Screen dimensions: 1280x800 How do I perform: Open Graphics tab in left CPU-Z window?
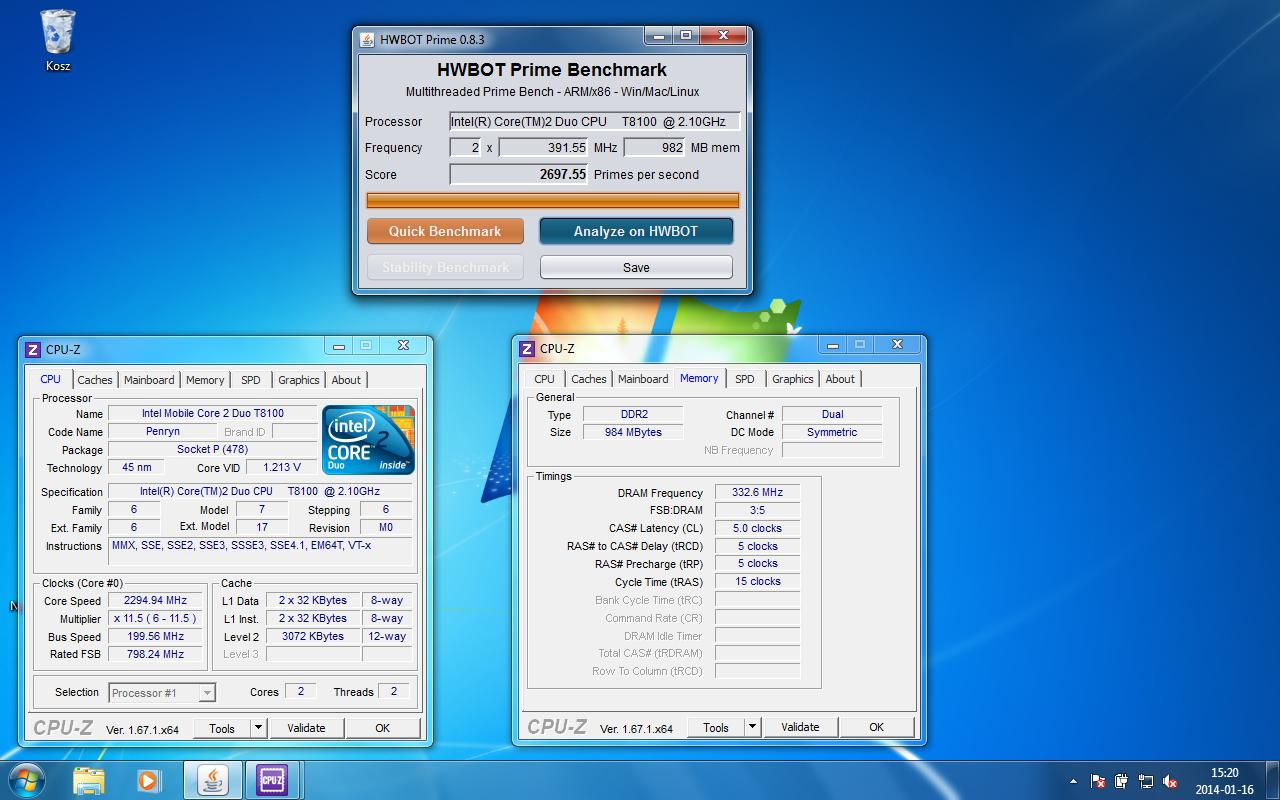299,380
